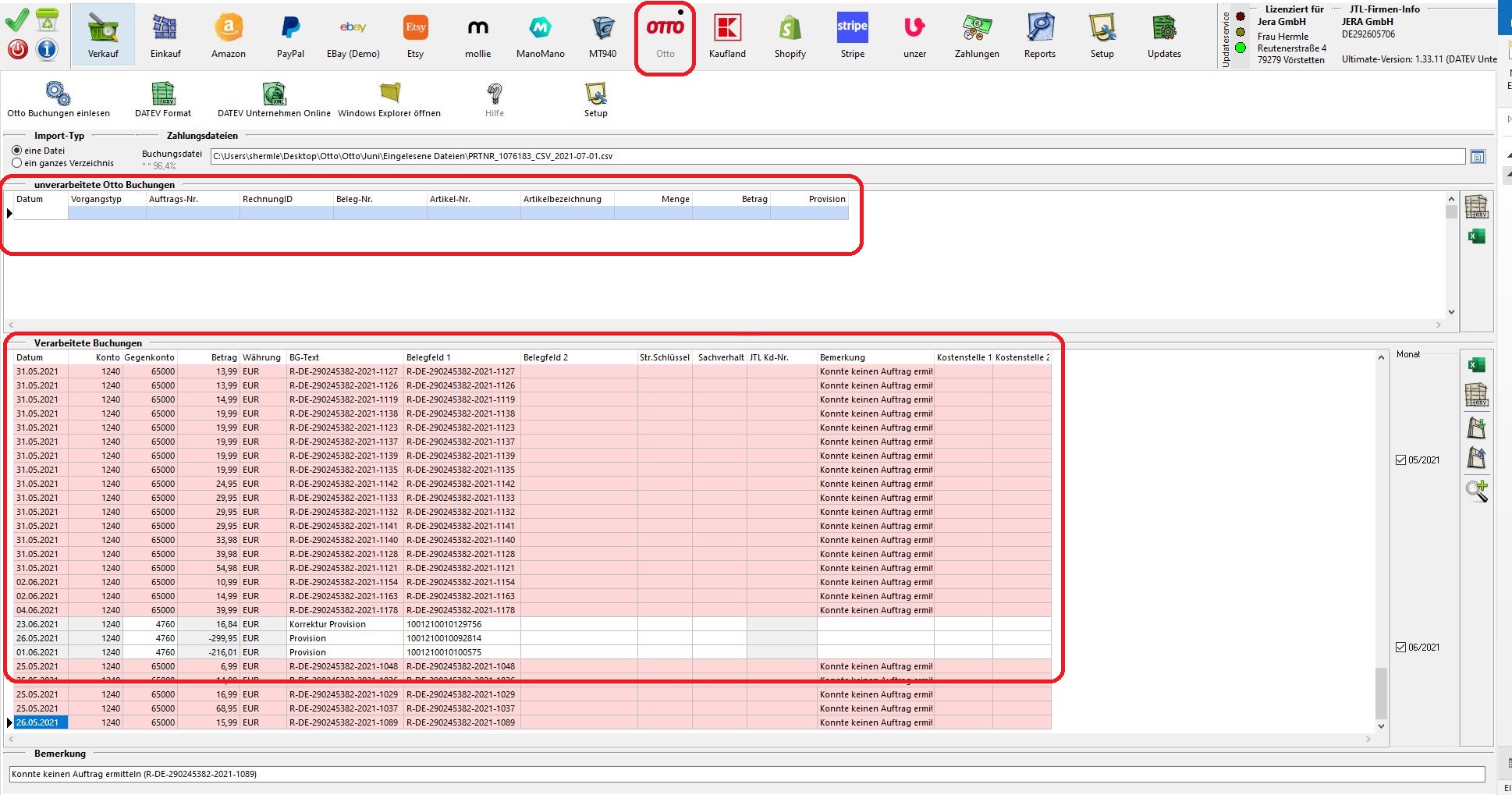Open the Shopify module

pos(790,36)
